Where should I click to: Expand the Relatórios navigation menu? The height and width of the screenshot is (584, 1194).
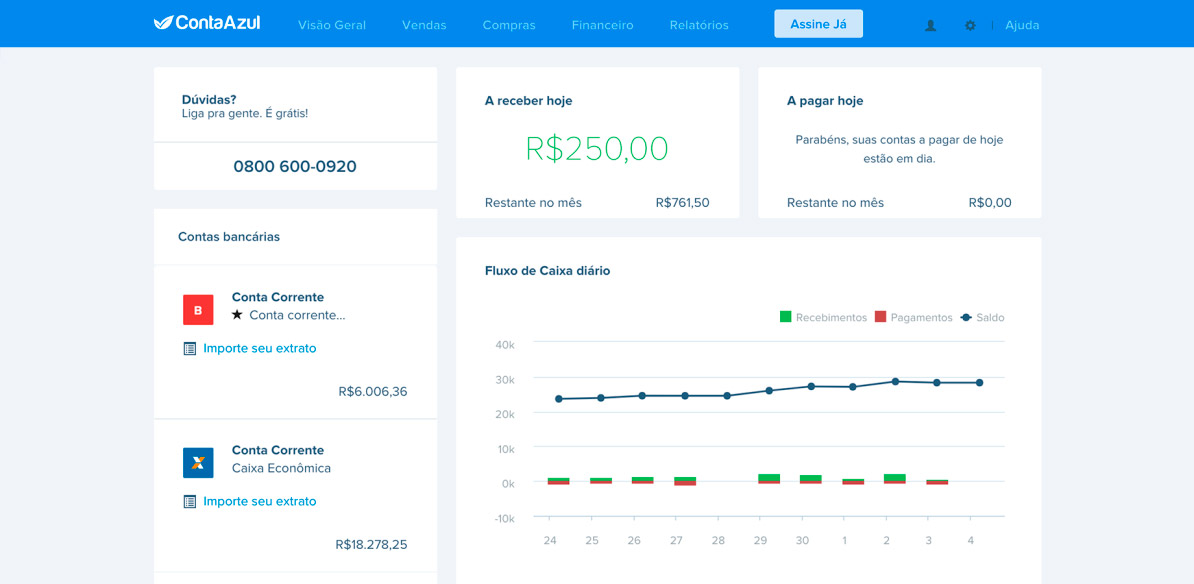point(699,25)
